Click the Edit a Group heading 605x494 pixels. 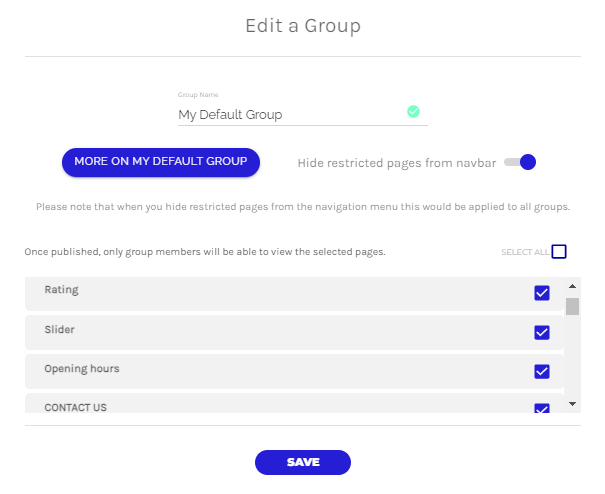303,26
